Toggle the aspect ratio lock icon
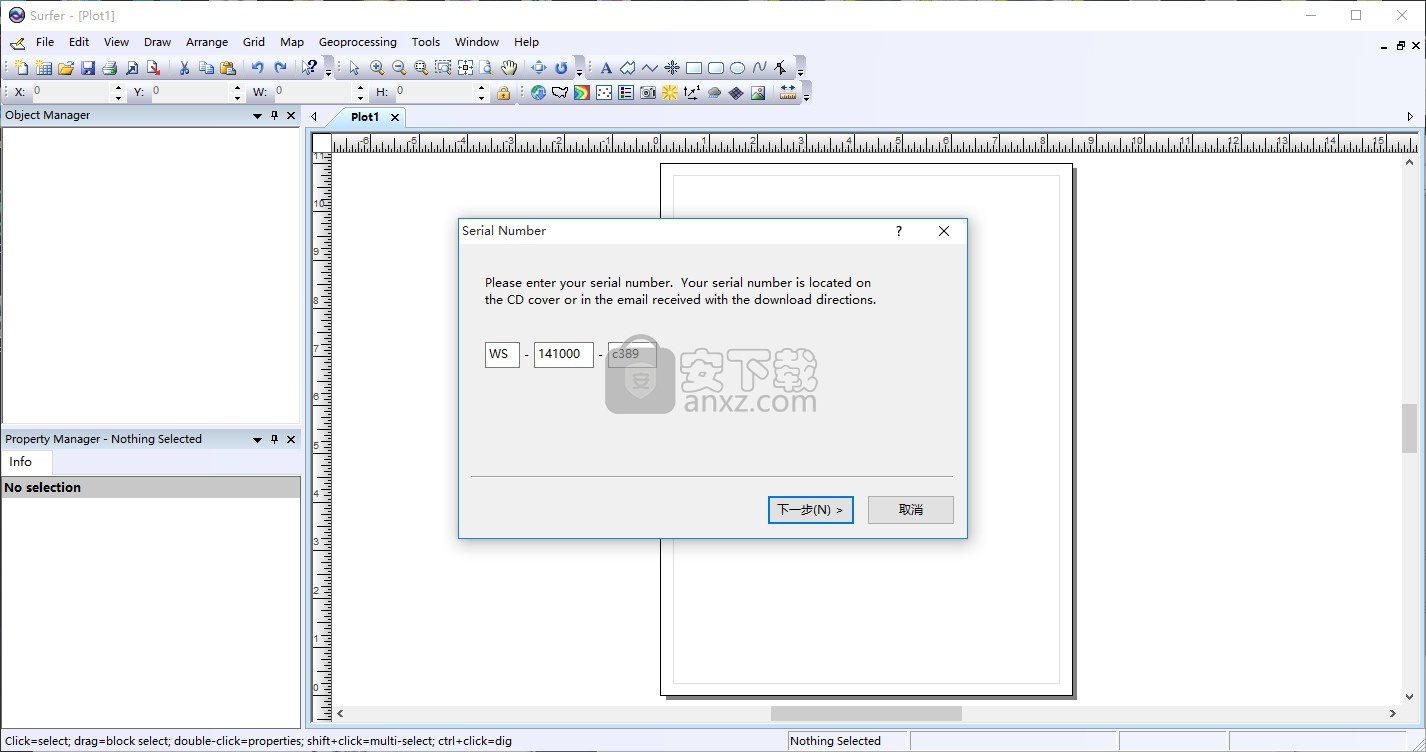Viewport: 1426px width, 752px height. [503, 93]
